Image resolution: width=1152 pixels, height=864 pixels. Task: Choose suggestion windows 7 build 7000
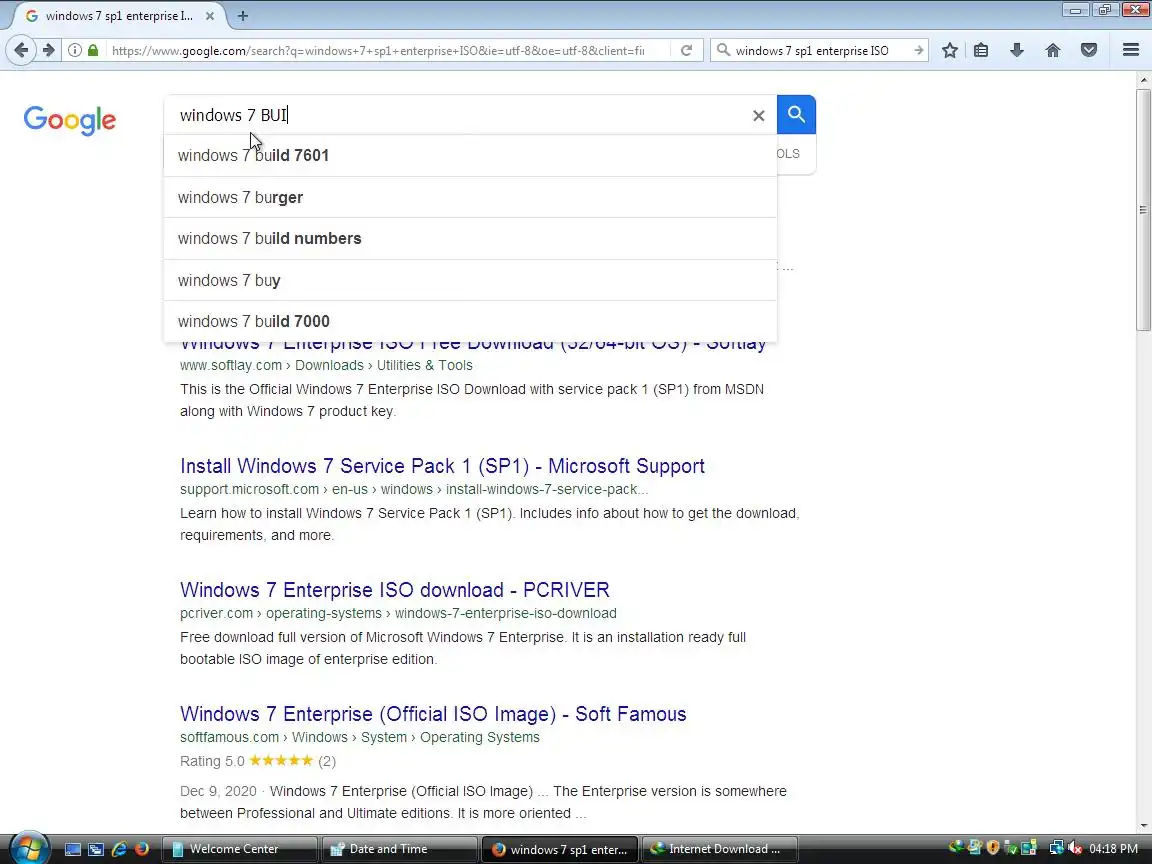(470, 321)
